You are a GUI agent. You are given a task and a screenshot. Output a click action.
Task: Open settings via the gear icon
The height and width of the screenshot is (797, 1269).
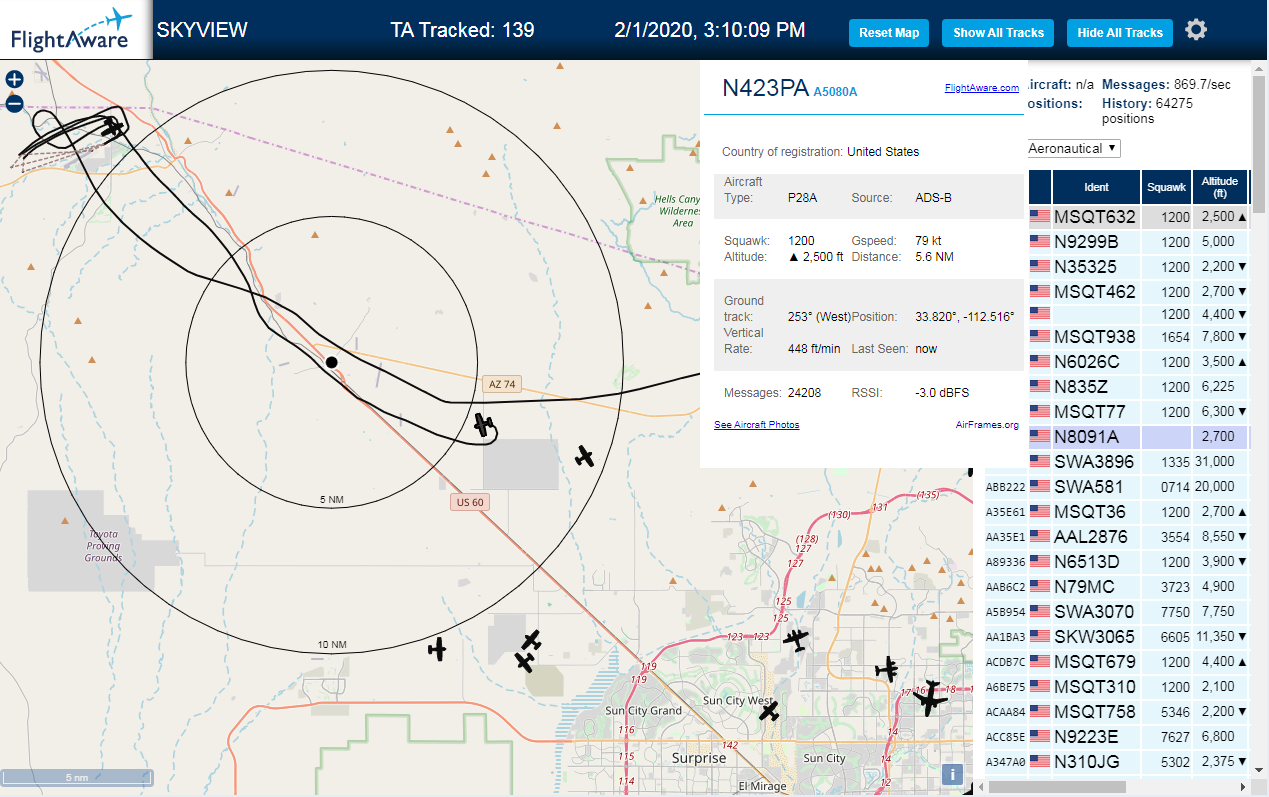[x=1196, y=30]
